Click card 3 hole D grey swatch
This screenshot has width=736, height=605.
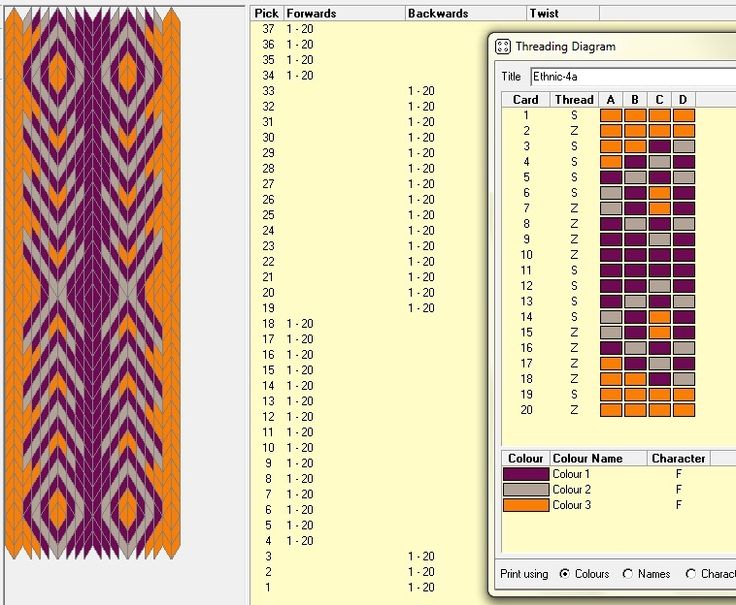[683, 146]
